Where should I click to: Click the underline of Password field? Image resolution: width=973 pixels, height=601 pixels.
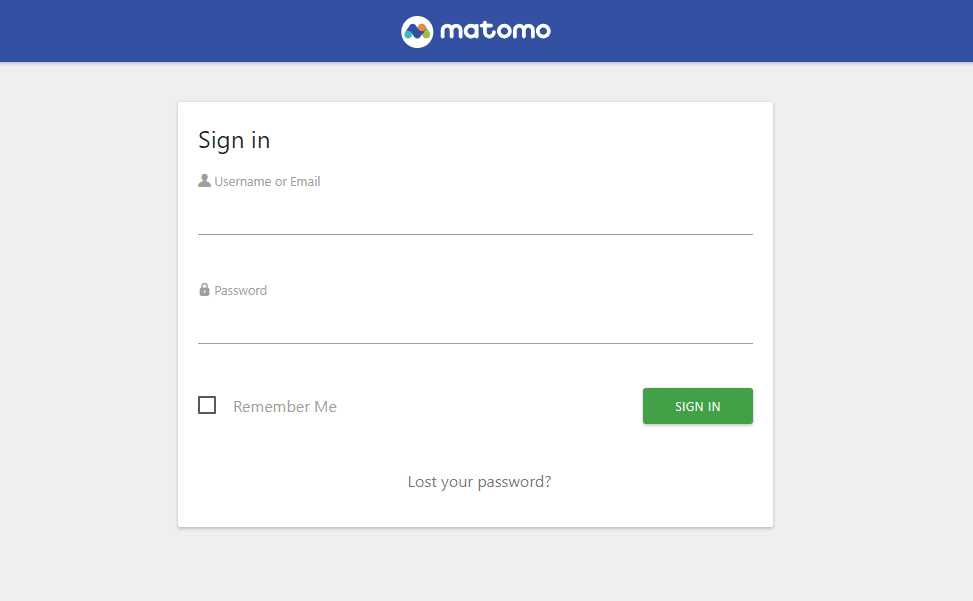(475, 343)
